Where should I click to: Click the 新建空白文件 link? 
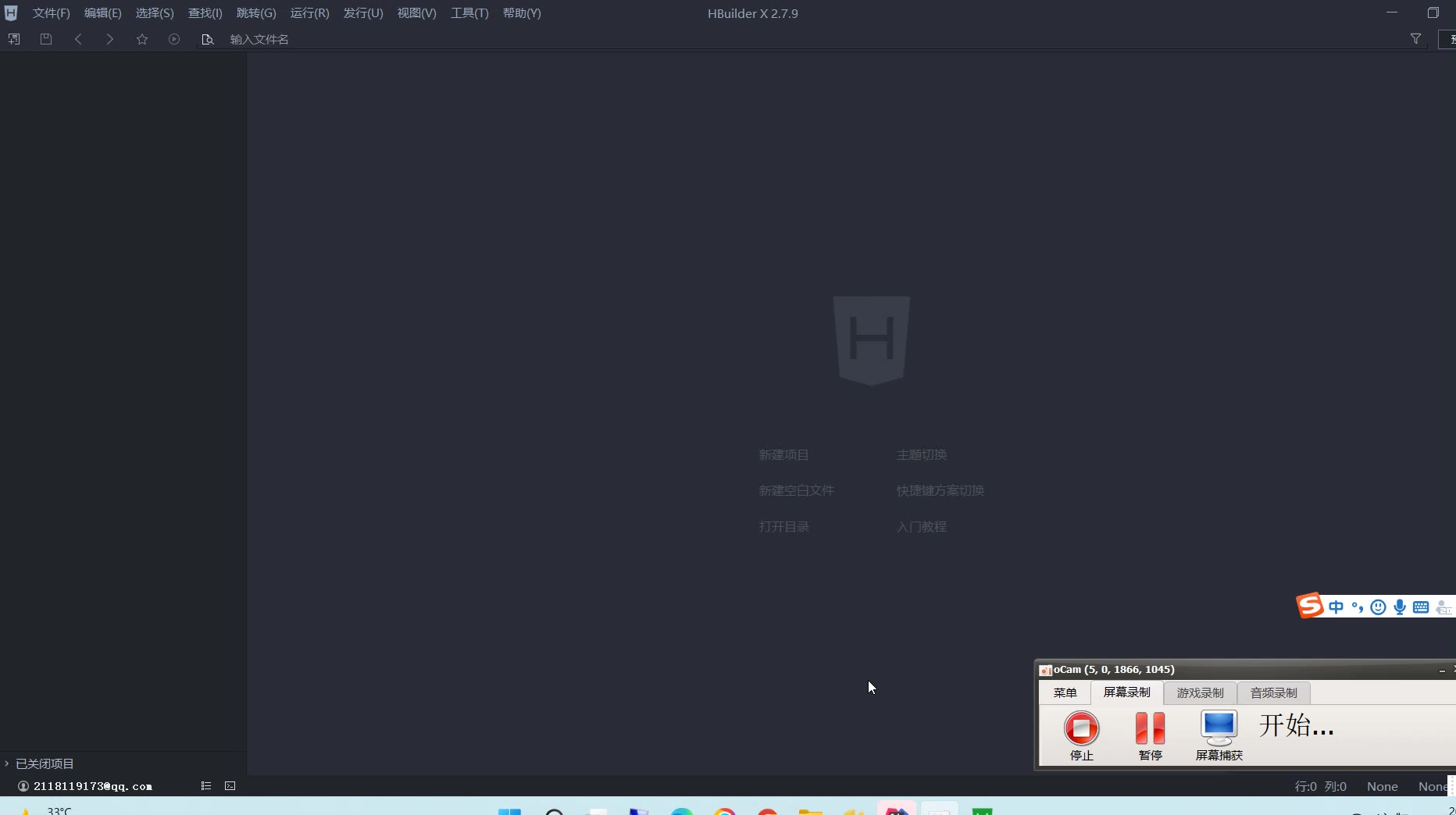(x=796, y=490)
